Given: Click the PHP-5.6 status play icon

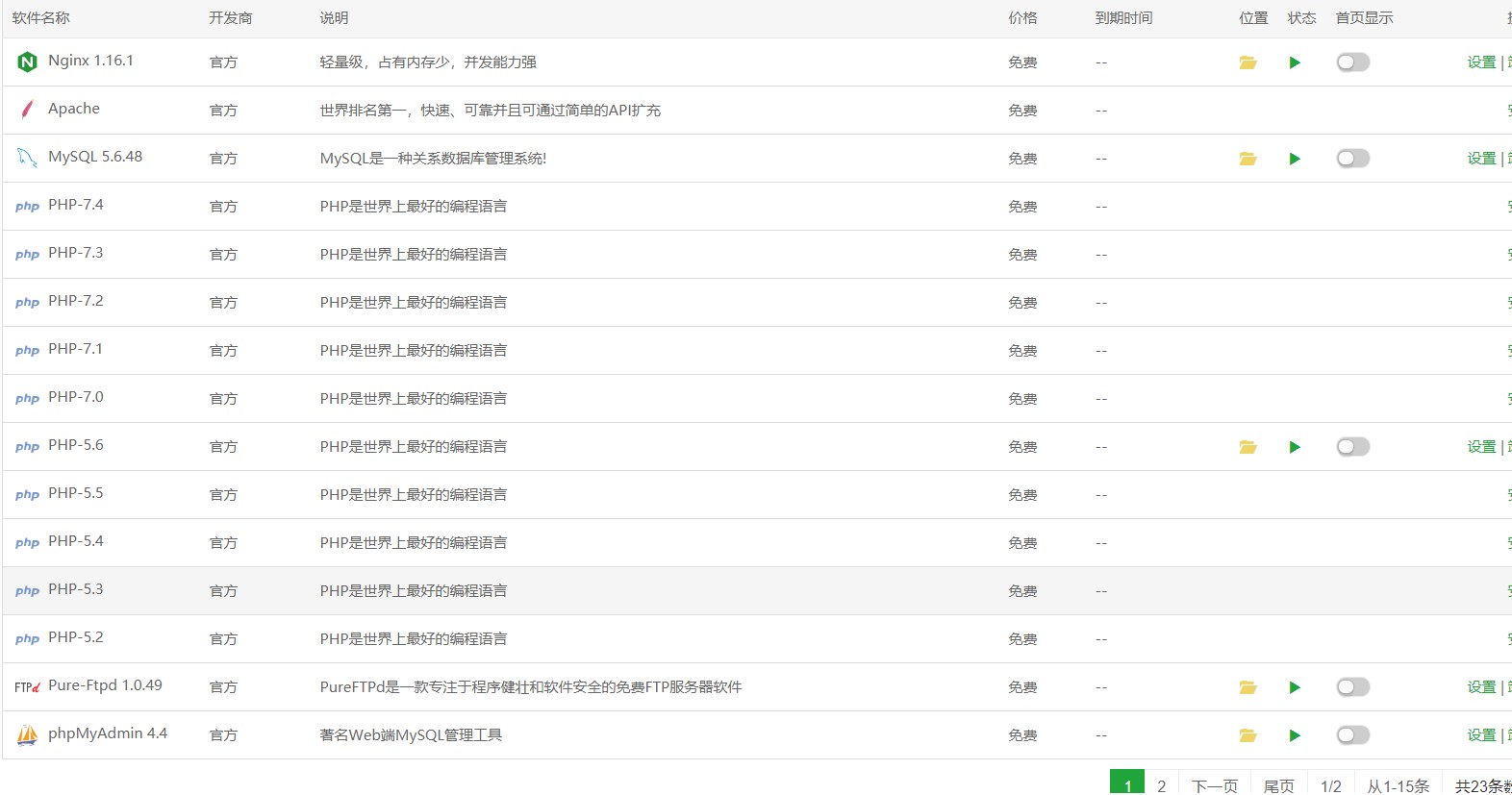Looking at the screenshot, I should pos(1295,447).
